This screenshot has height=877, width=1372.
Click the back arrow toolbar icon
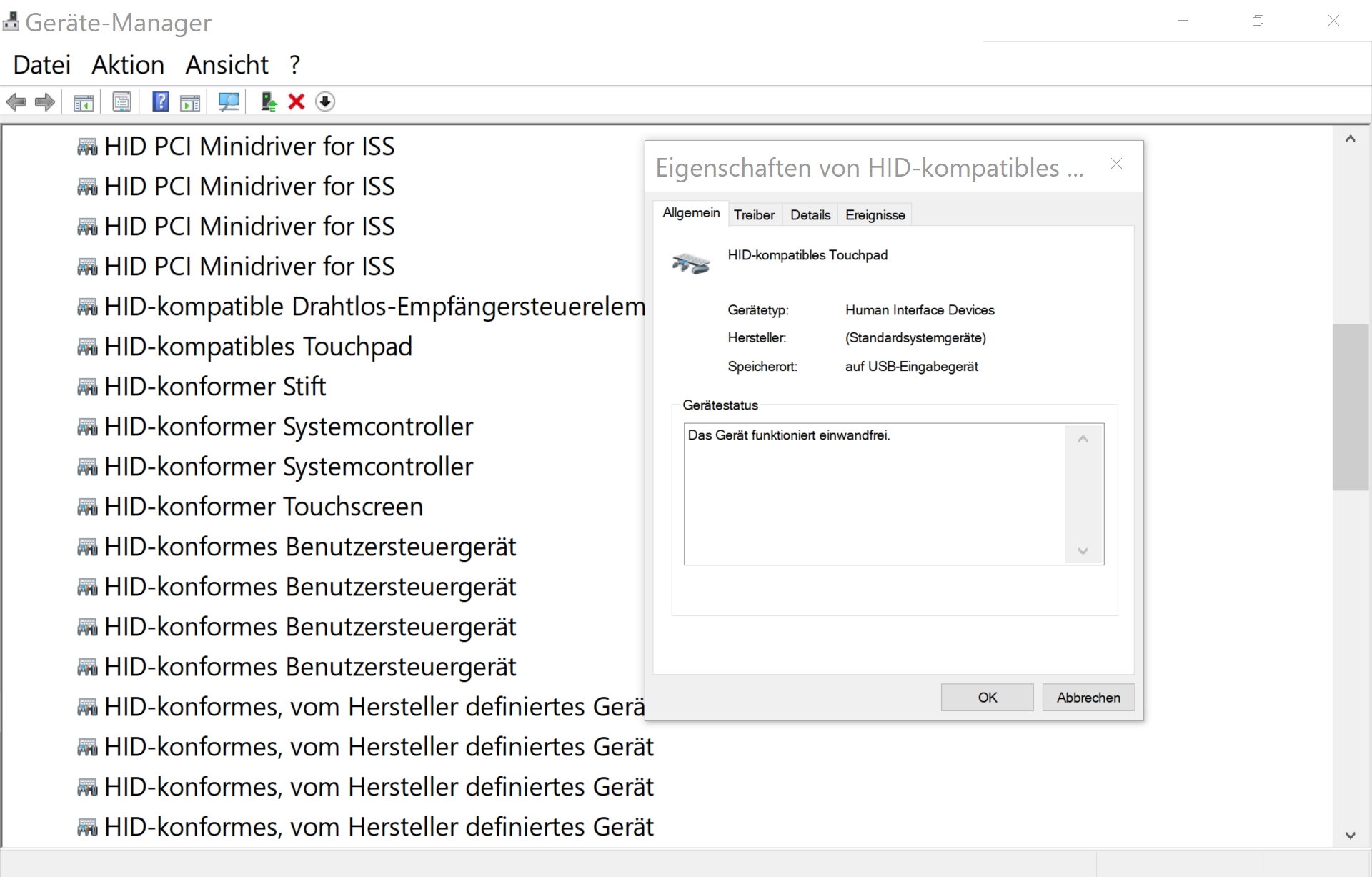(16, 102)
